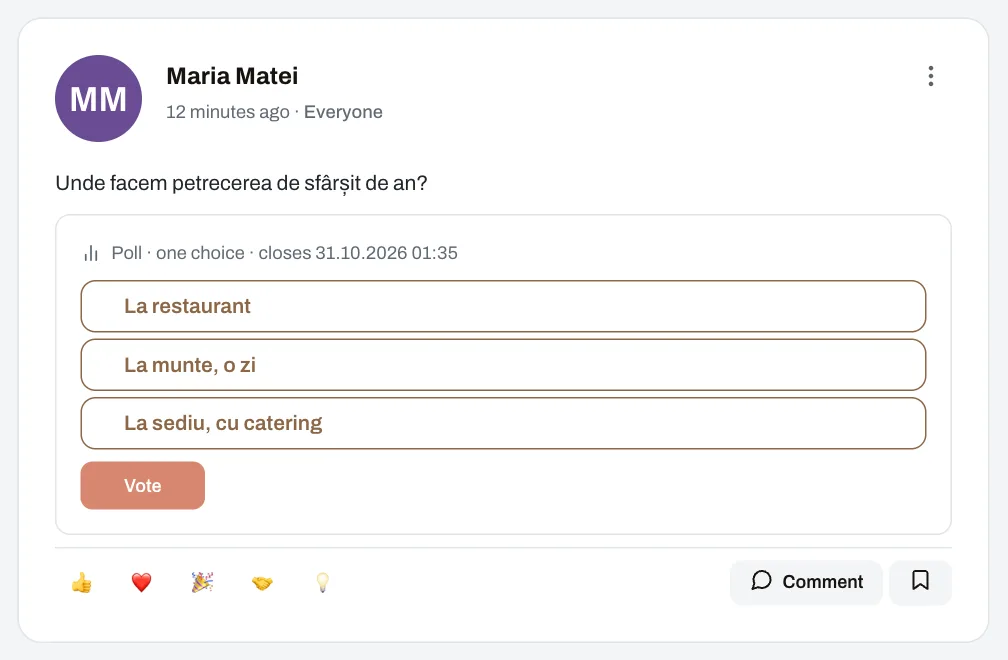
Task: React with the light bulb emoji
Action: [x=323, y=582]
